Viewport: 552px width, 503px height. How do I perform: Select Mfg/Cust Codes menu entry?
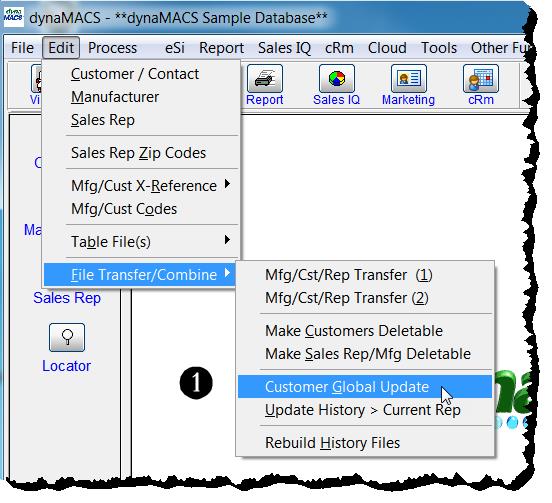click(141, 209)
